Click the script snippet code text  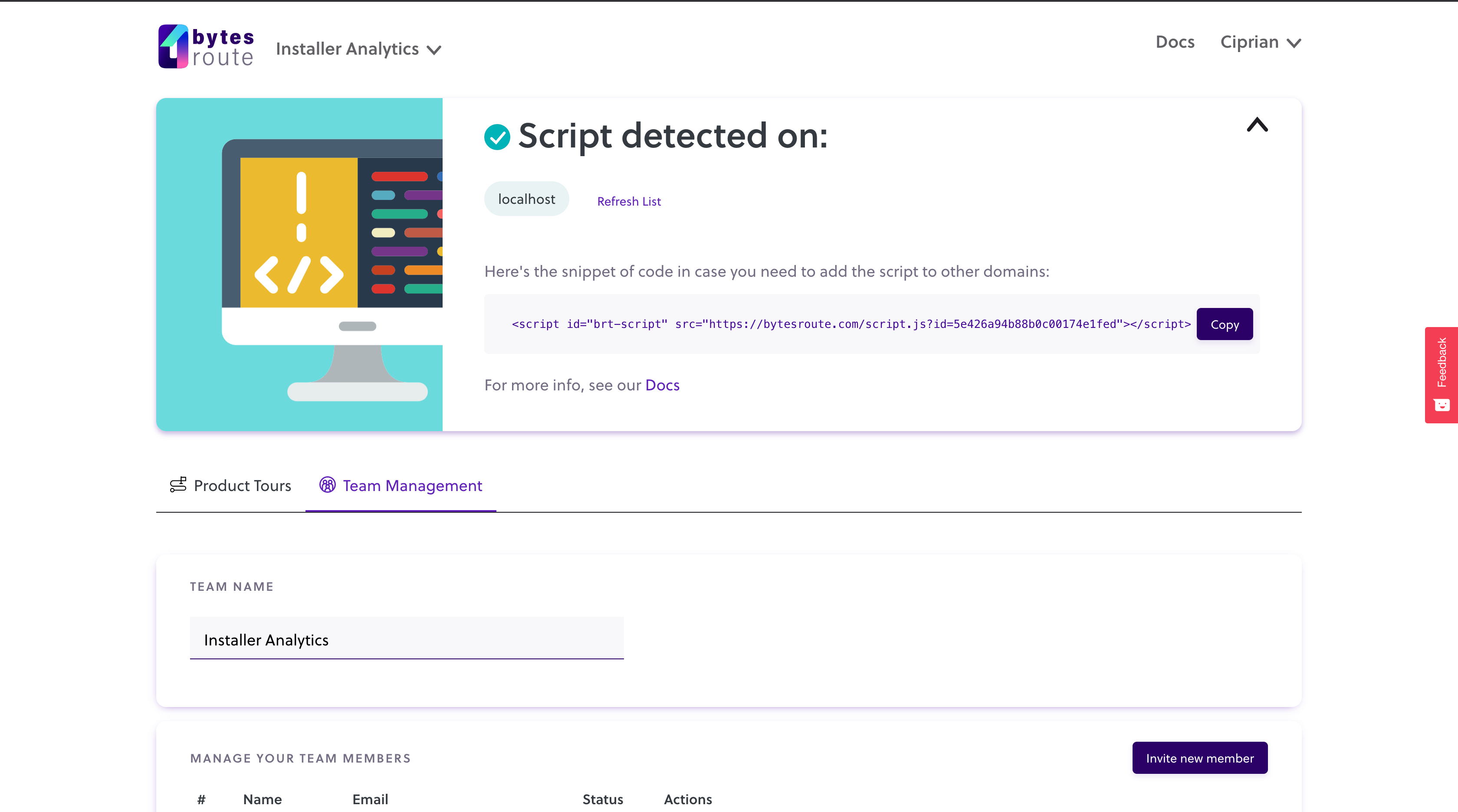(850, 324)
